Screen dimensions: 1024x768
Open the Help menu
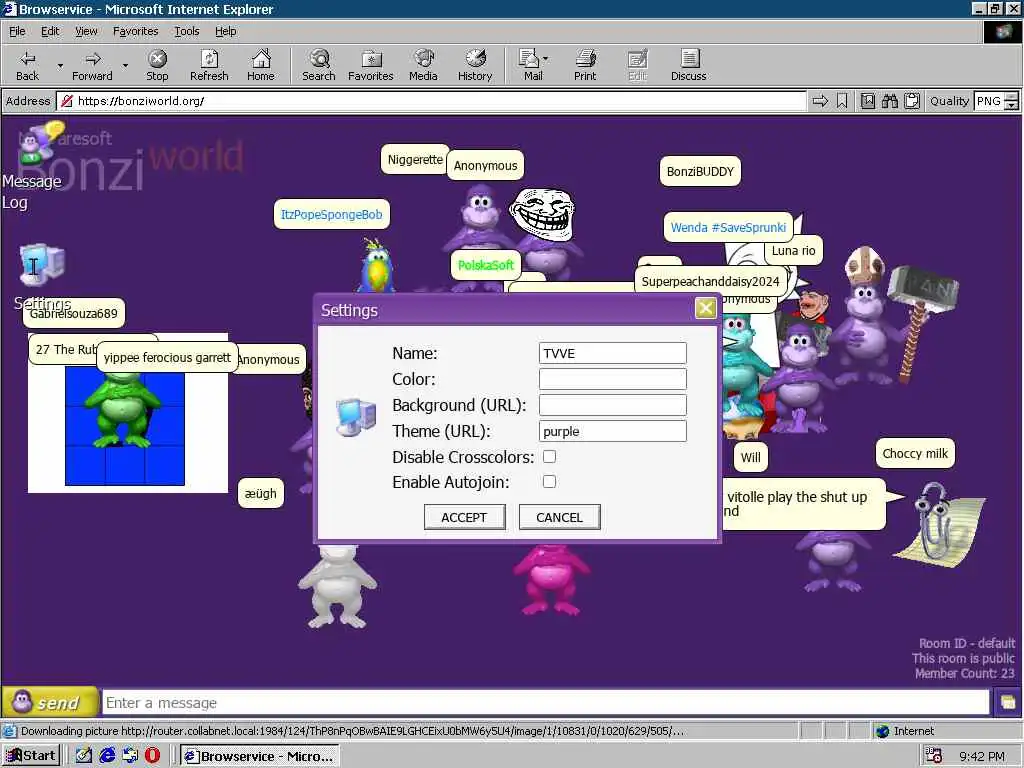pos(225,31)
